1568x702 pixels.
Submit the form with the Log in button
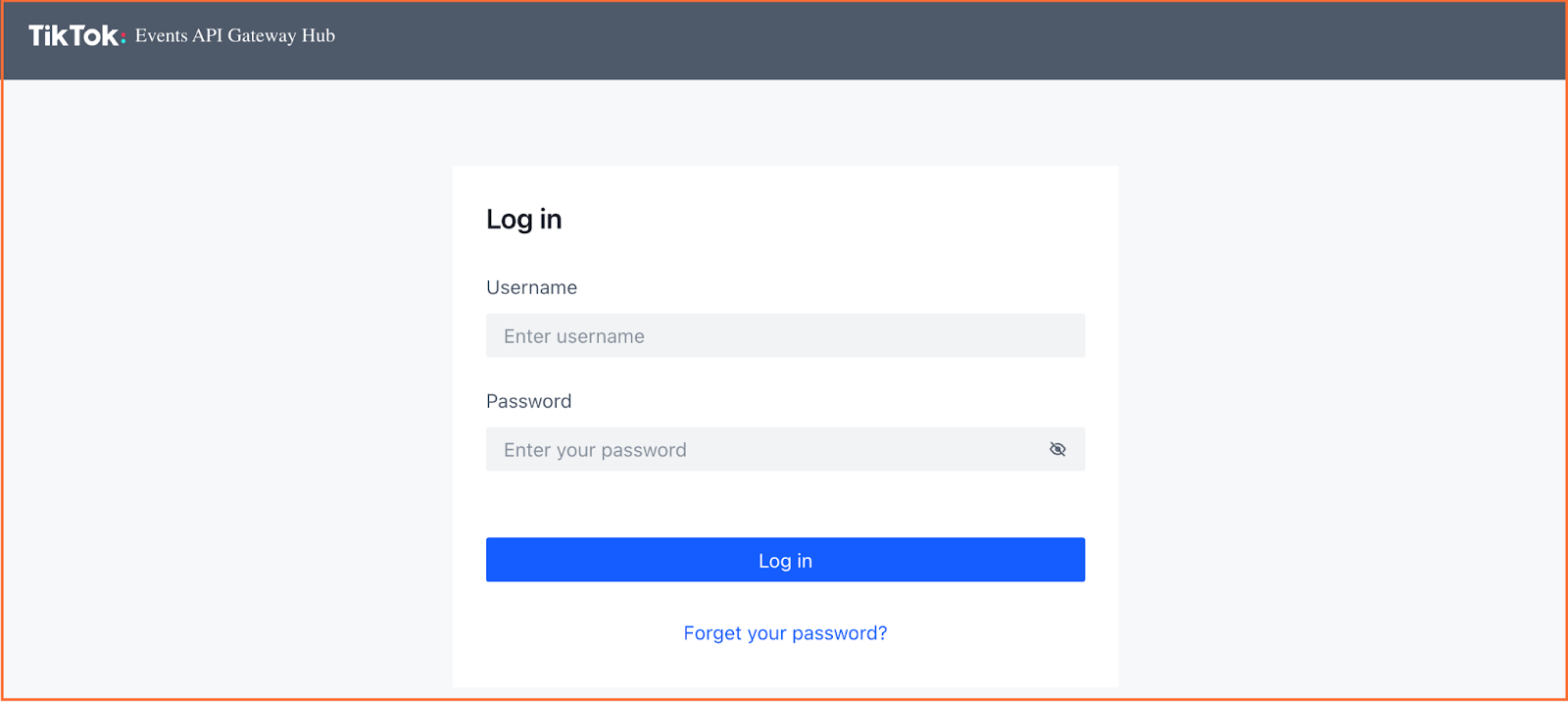[x=785, y=560]
